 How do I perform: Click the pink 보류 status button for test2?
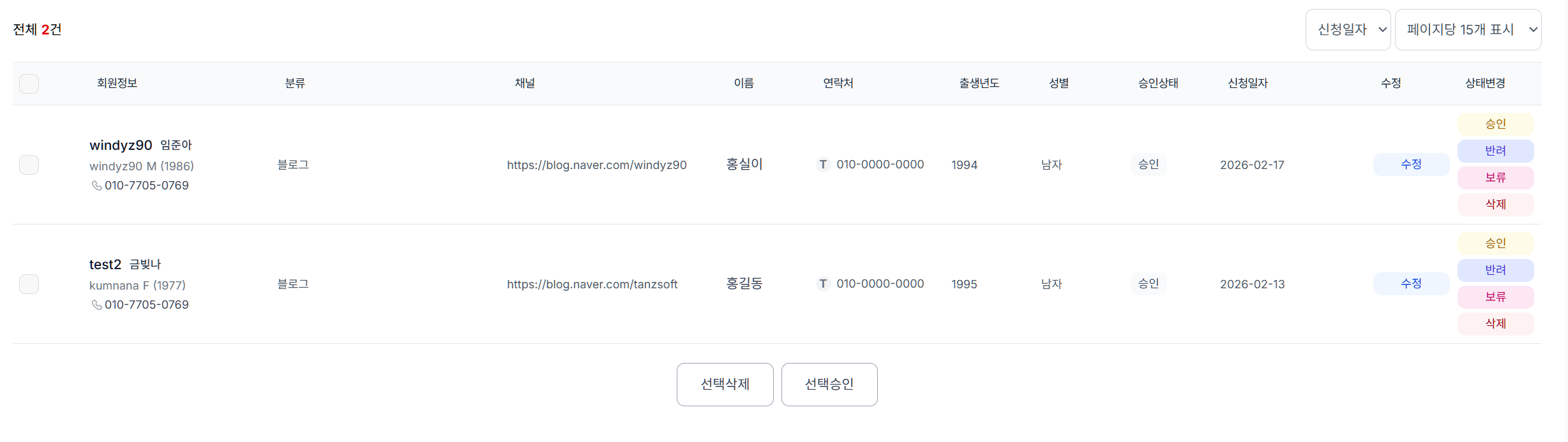coord(1495,297)
